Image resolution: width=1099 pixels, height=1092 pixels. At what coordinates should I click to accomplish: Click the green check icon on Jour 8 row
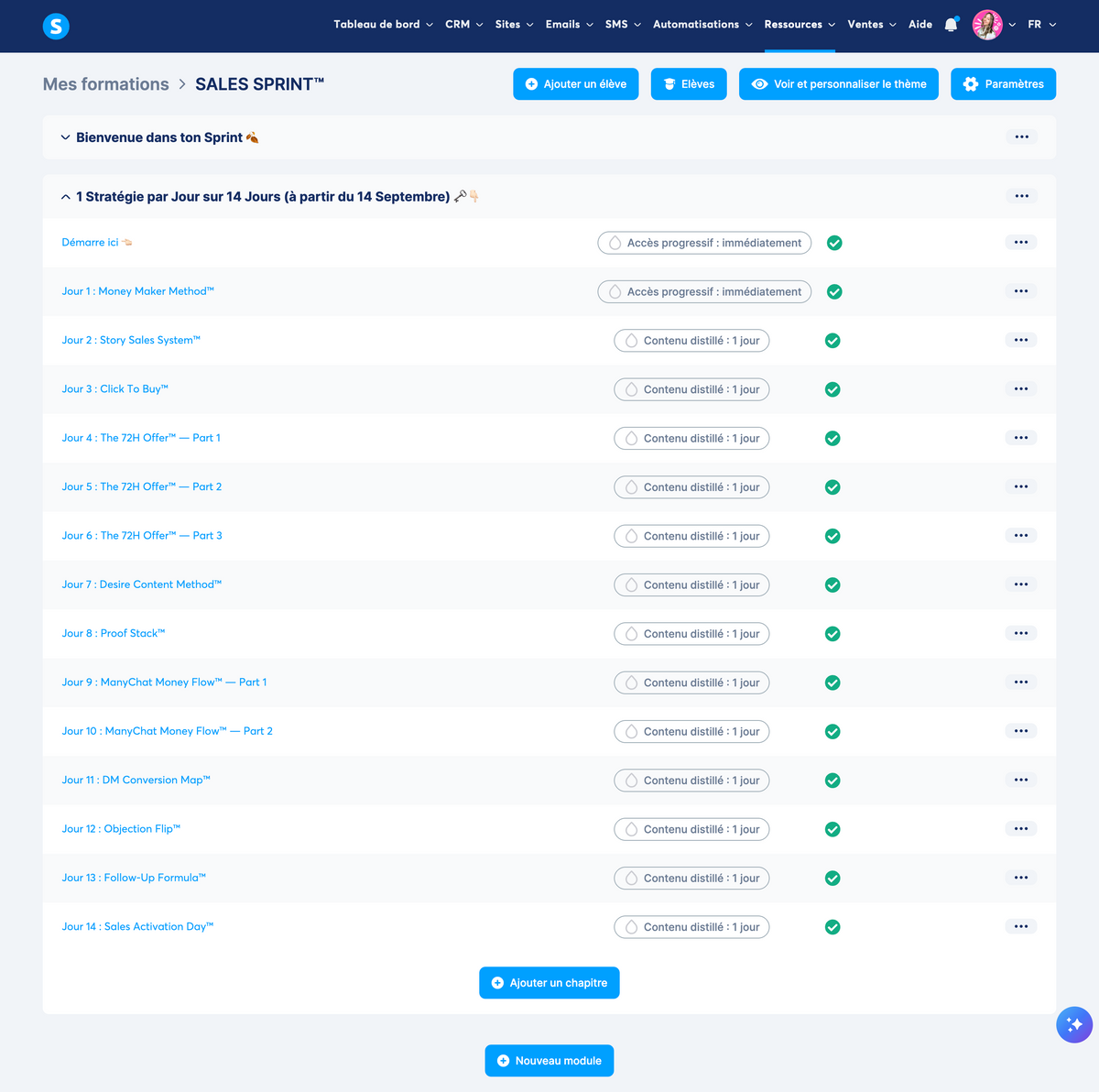tap(832, 634)
